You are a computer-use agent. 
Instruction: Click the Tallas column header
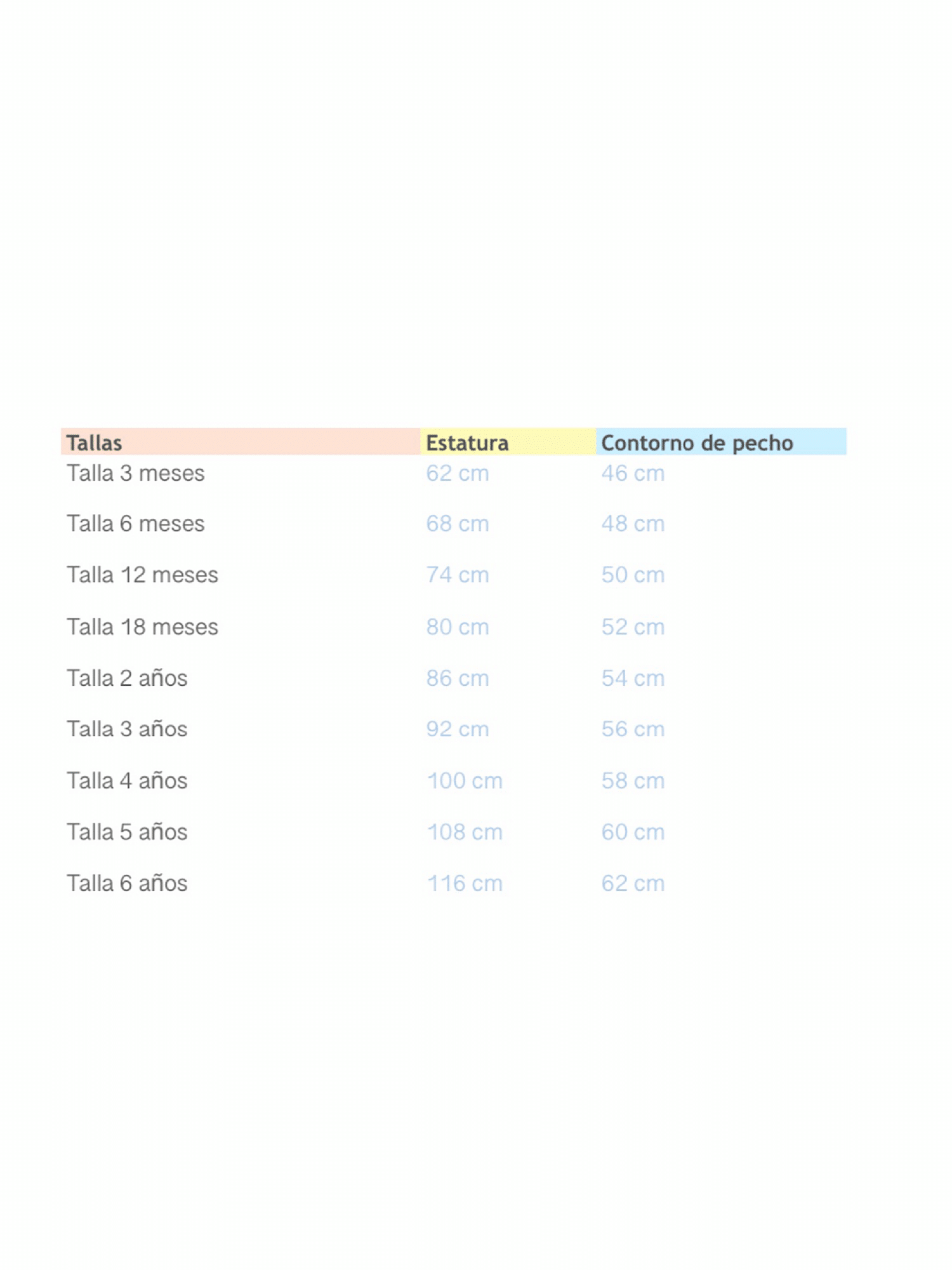coord(94,443)
